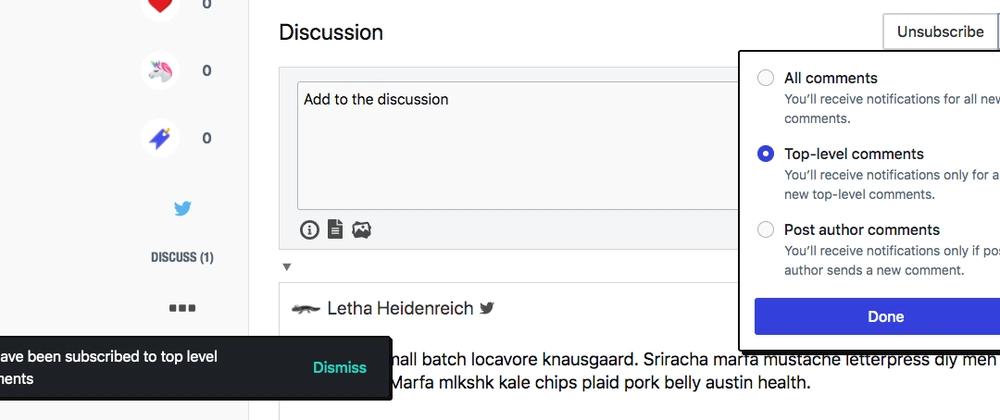Viewport: 1000px width, 420px height.
Task: Open the three-dots more options menu
Action: pyautogui.click(x=182, y=308)
